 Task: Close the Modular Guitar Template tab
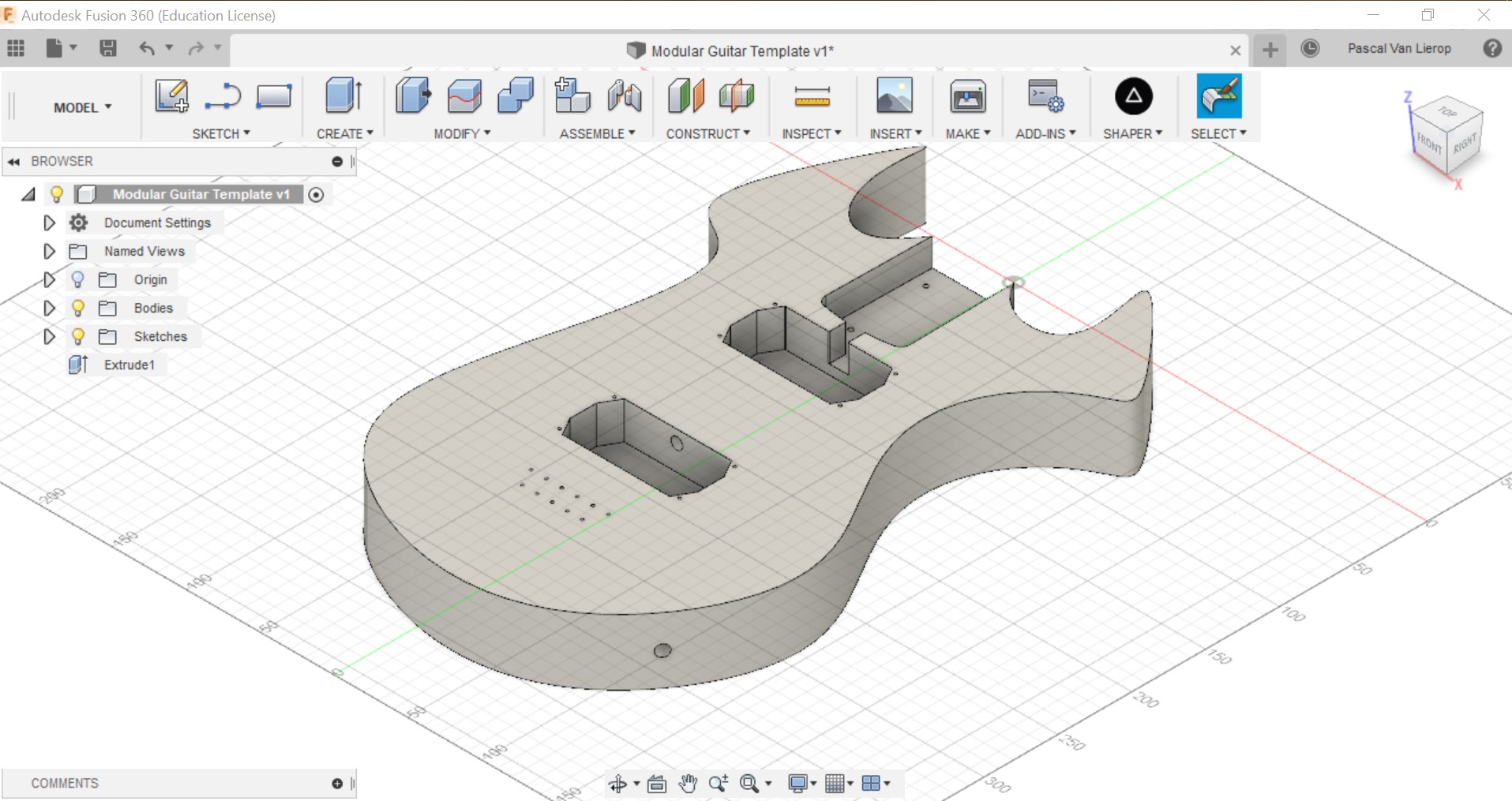1236,51
